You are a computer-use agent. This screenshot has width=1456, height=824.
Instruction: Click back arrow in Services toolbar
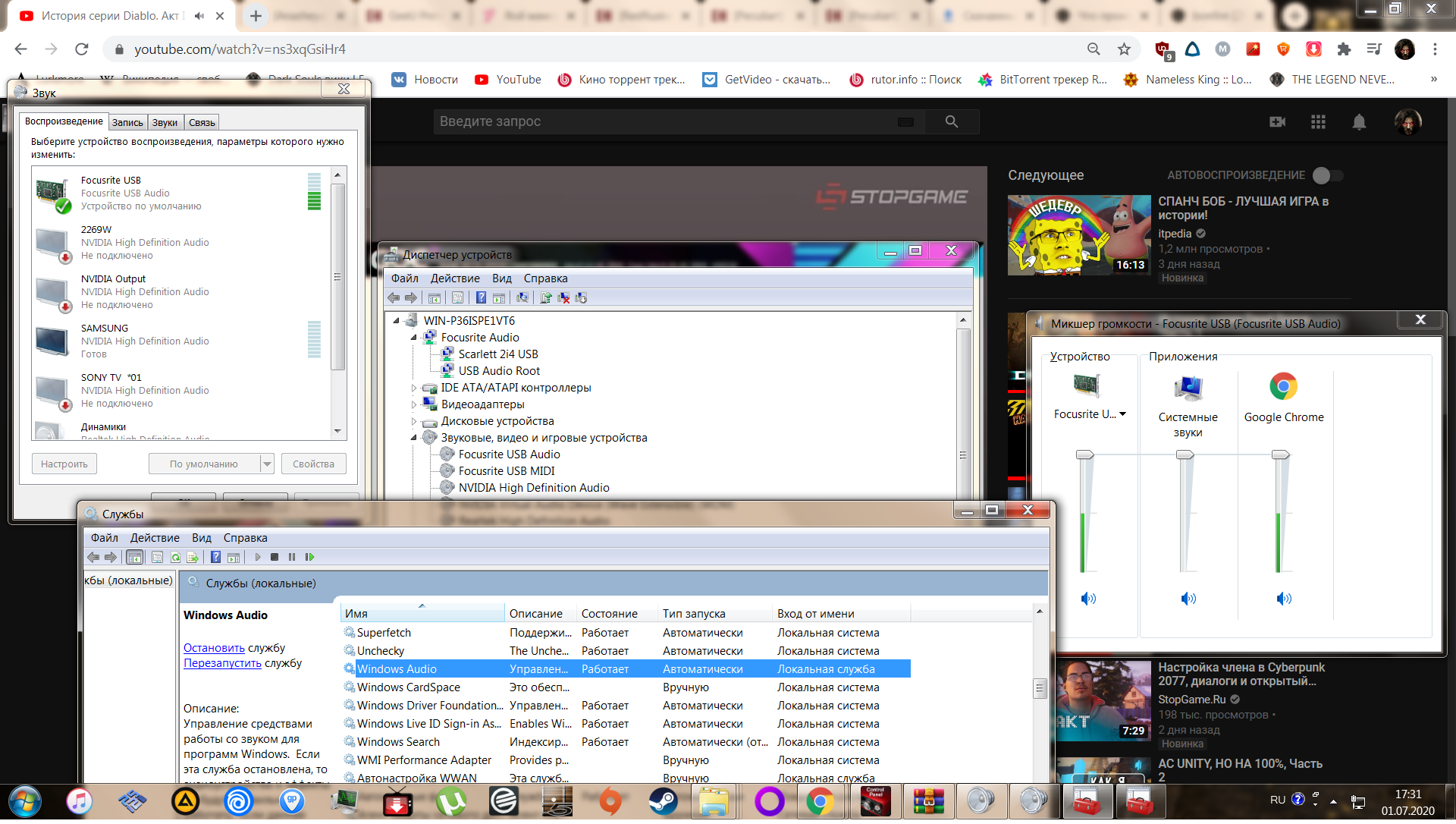93,557
